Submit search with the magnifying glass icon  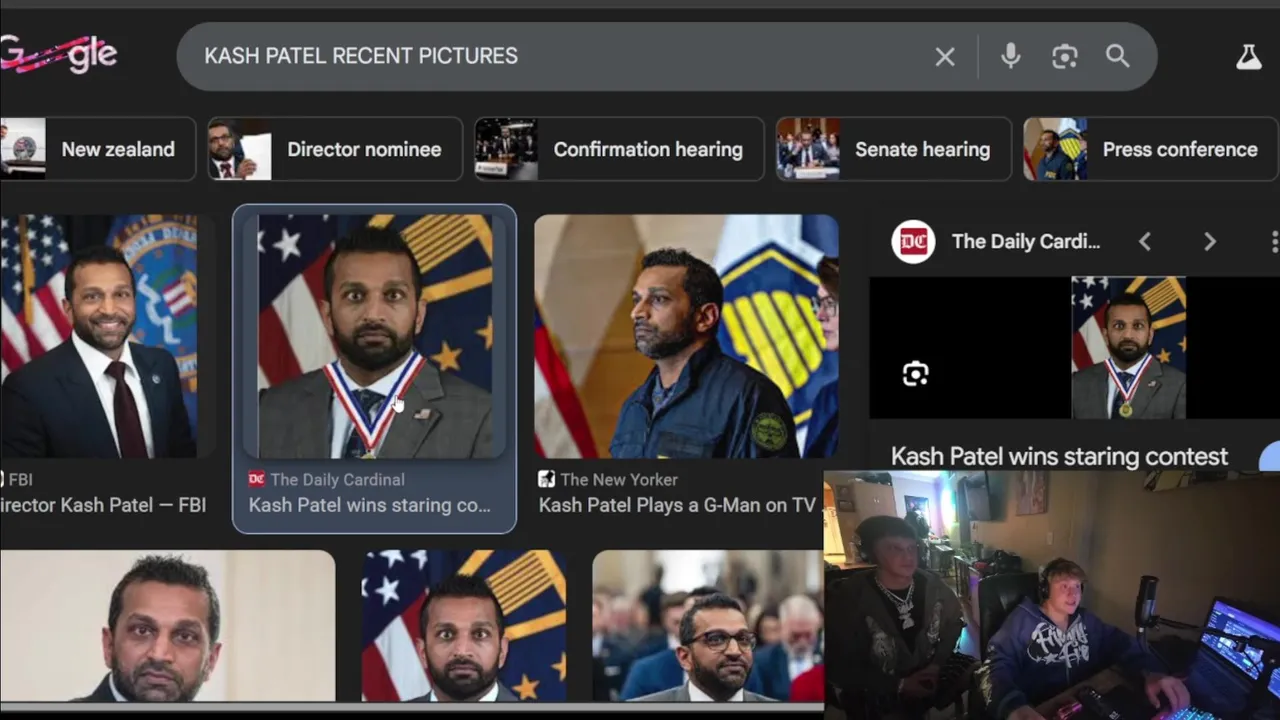1118,56
